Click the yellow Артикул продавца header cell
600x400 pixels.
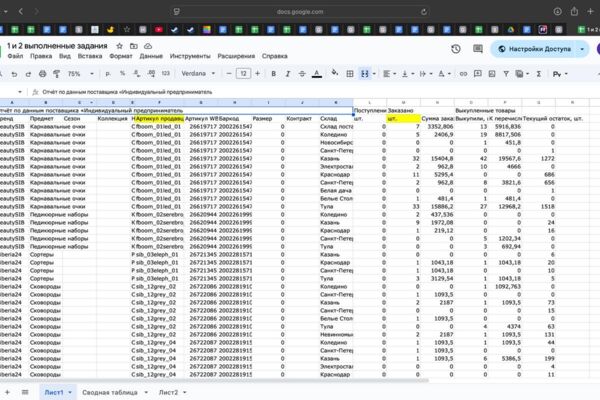[160, 119]
